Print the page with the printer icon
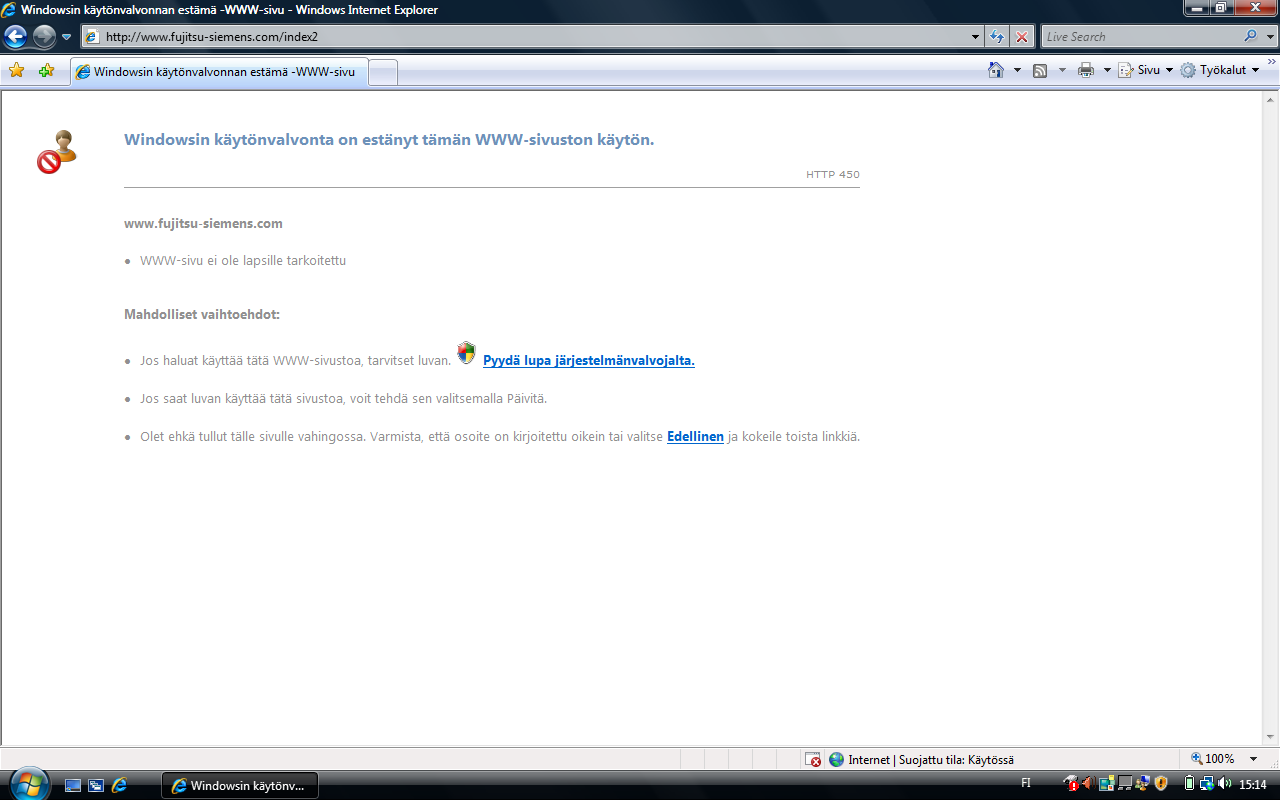This screenshot has width=1280, height=800. (1086, 70)
